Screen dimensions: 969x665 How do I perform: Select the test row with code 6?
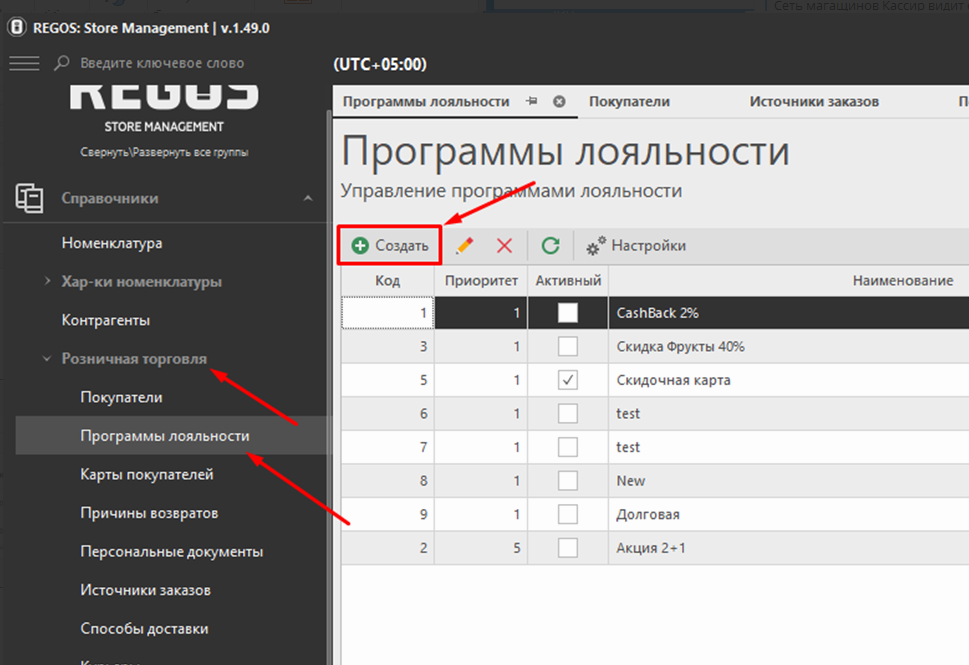click(x=628, y=413)
